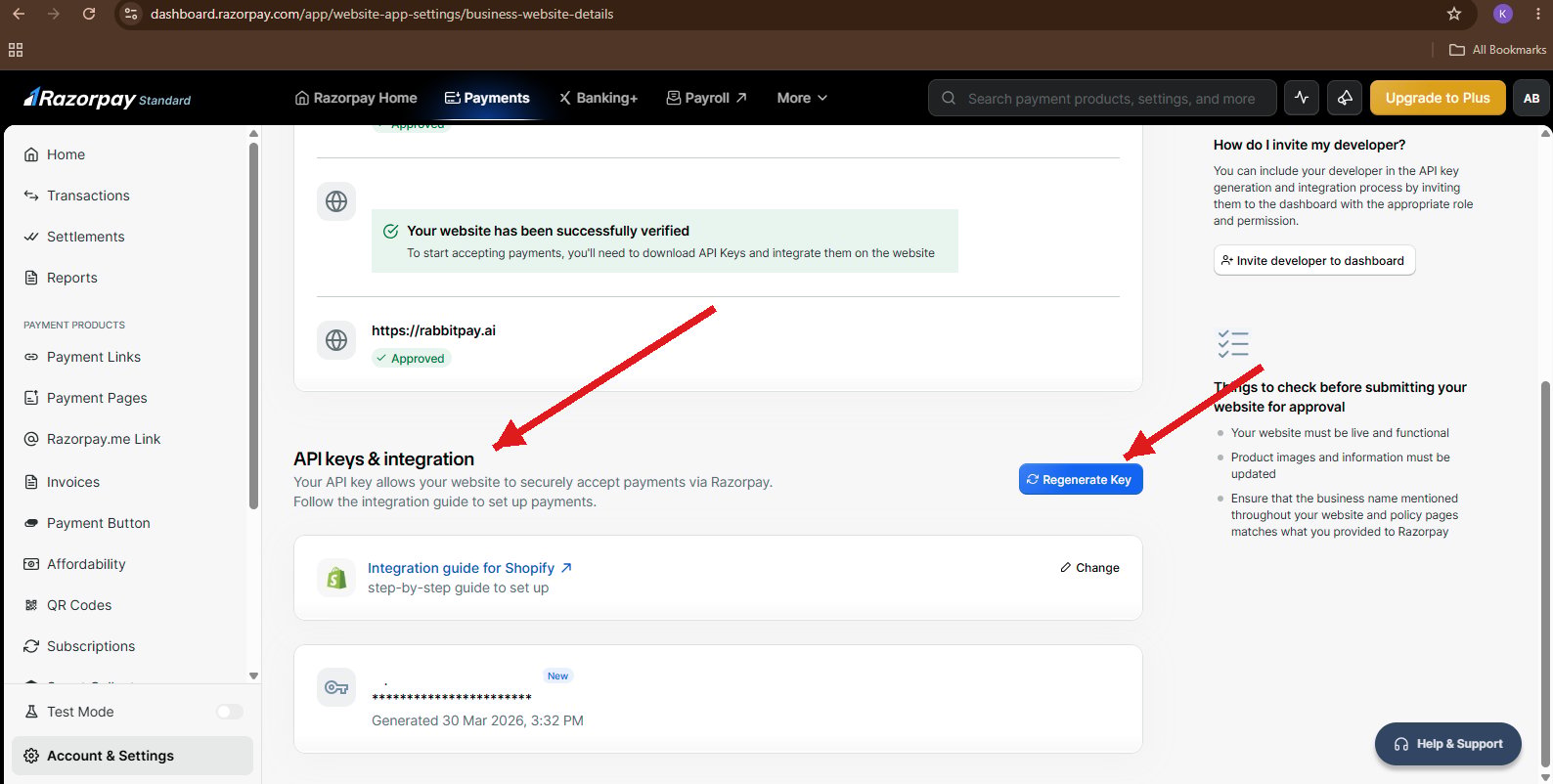Image resolution: width=1553 pixels, height=784 pixels.
Task: Go to Razorpay Home tab
Action: pos(356,98)
